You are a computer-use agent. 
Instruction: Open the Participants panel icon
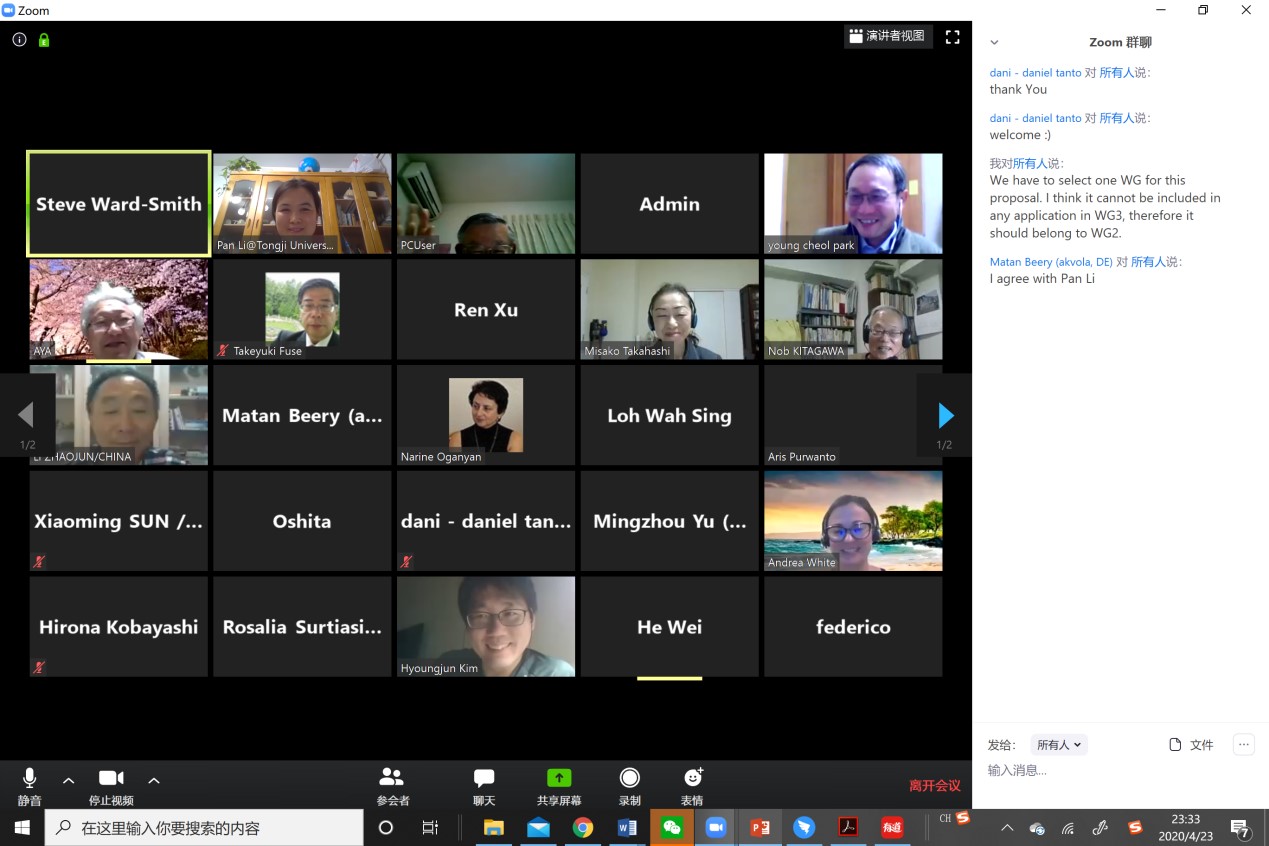[x=392, y=778]
